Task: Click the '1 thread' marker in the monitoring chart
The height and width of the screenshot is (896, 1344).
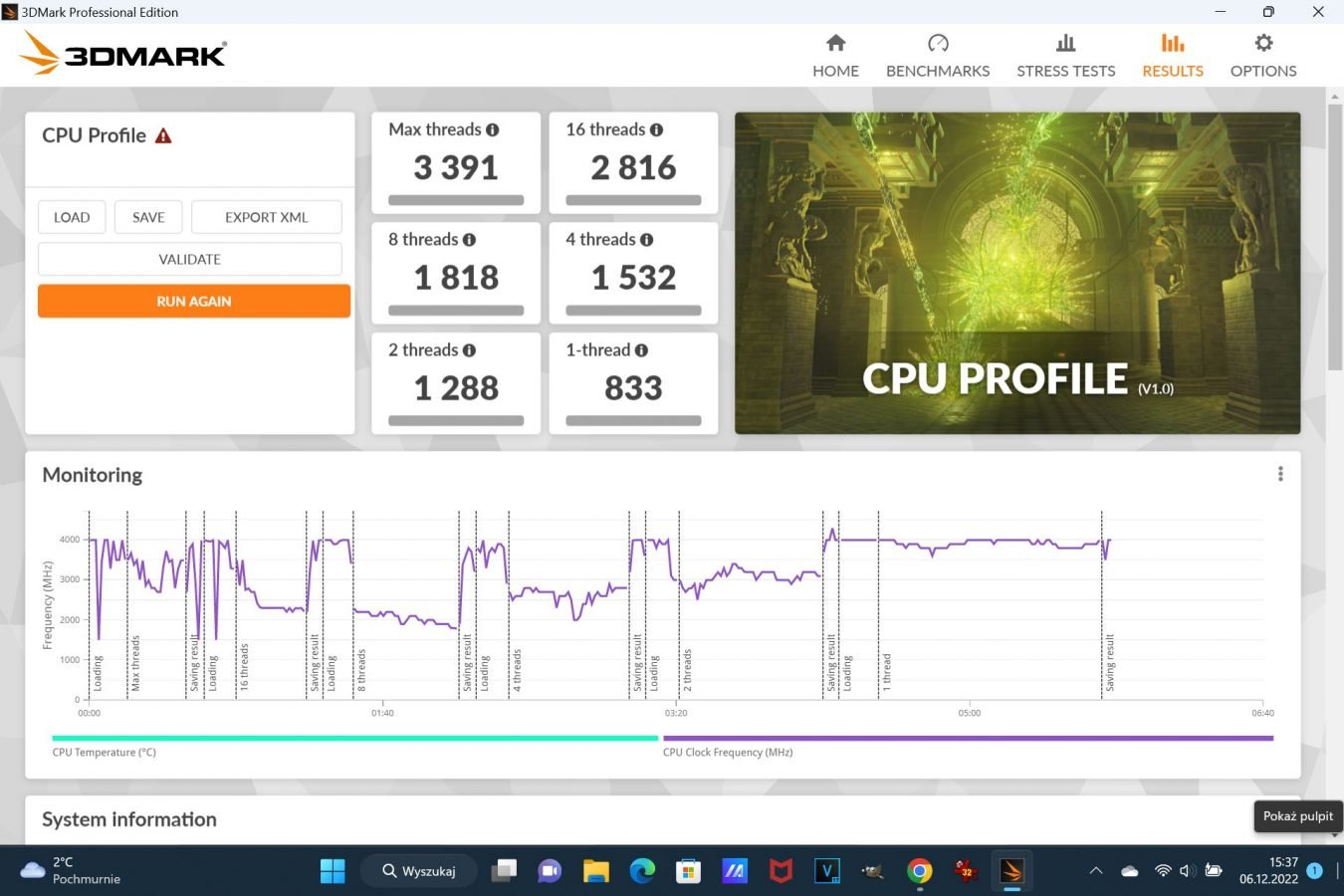Action: pyautogui.click(x=886, y=672)
